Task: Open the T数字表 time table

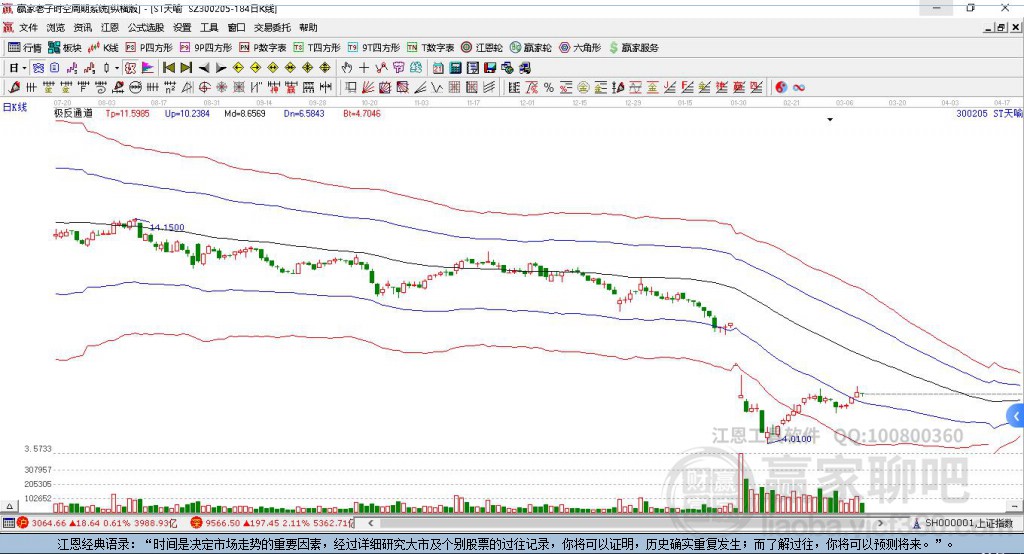Action: 430,48
